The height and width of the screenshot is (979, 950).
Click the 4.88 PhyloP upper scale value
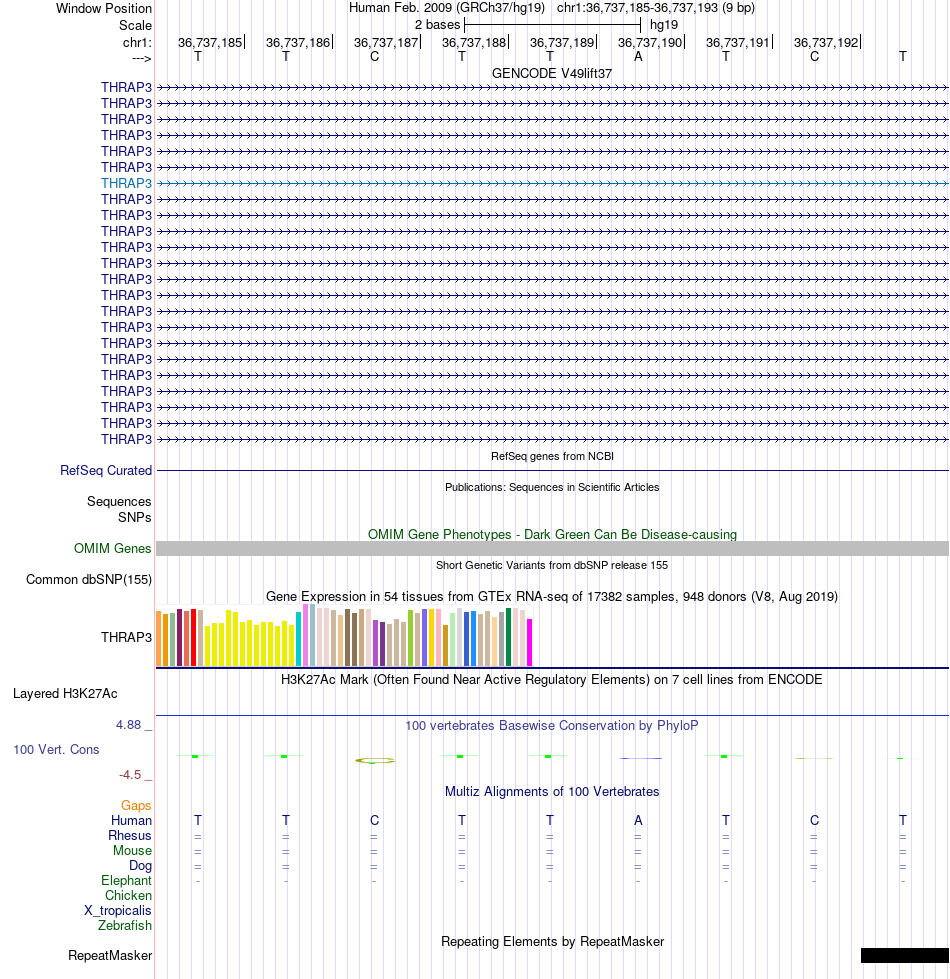(x=129, y=724)
